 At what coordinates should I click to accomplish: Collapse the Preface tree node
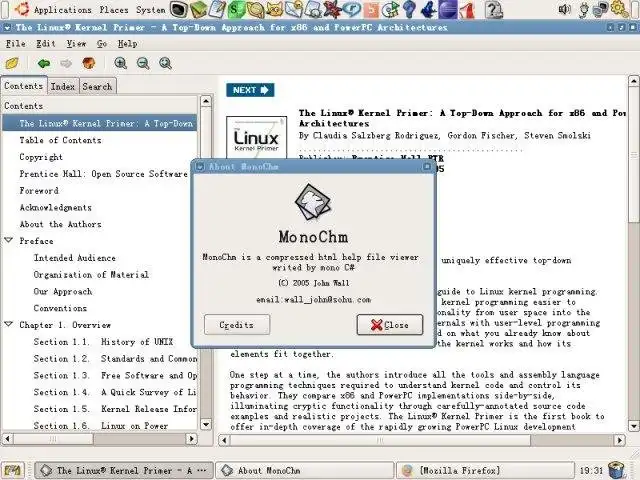[9, 240]
